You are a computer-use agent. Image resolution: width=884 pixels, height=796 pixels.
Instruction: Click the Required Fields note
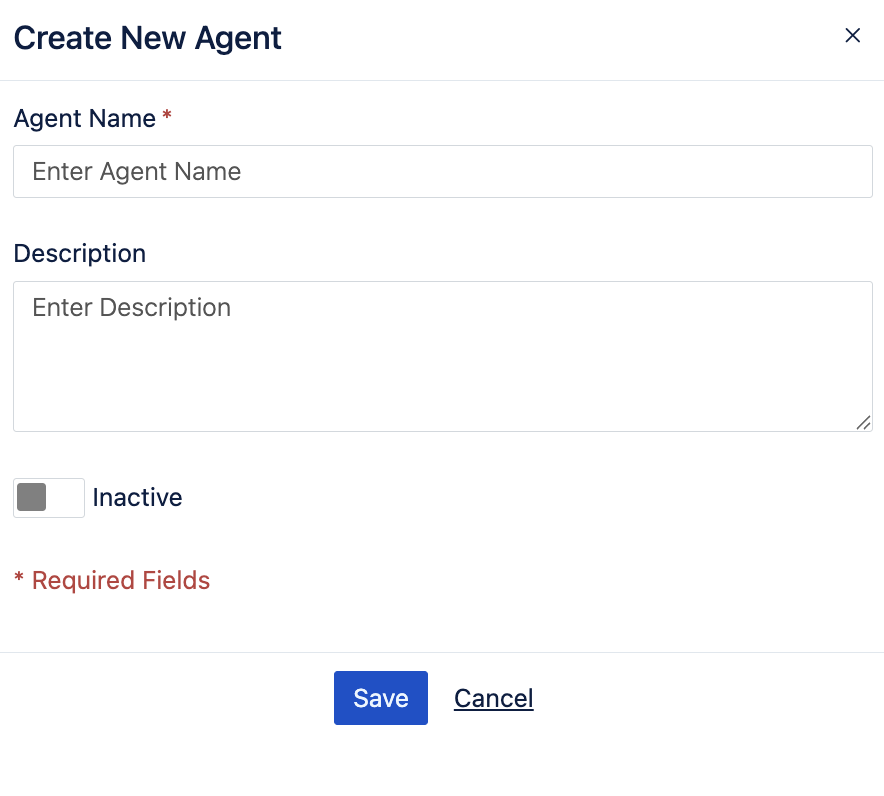pyautogui.click(x=120, y=580)
